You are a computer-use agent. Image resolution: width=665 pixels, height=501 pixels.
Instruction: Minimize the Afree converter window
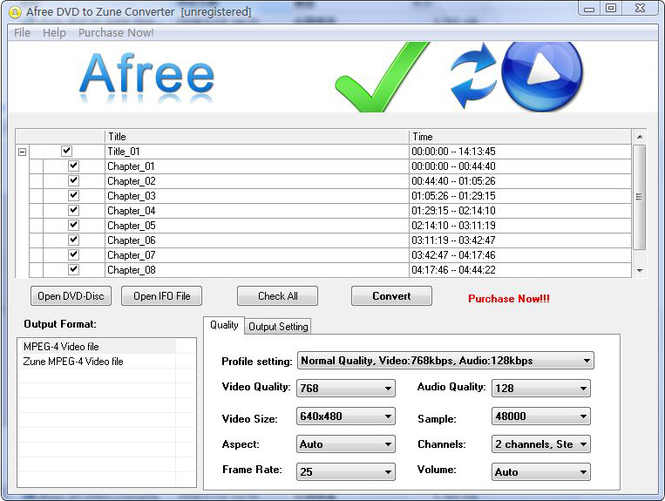tap(589, 8)
